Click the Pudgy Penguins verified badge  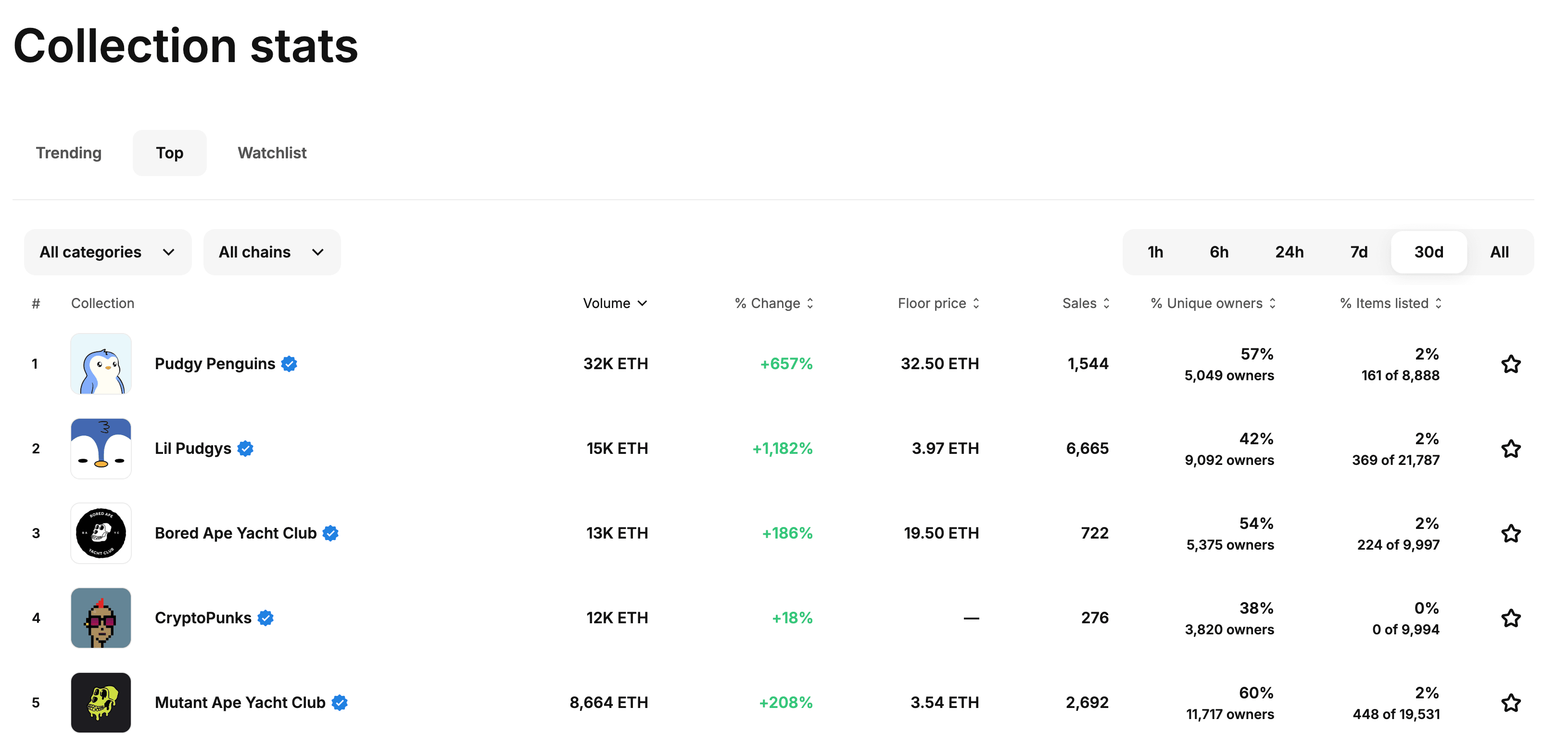point(289,363)
